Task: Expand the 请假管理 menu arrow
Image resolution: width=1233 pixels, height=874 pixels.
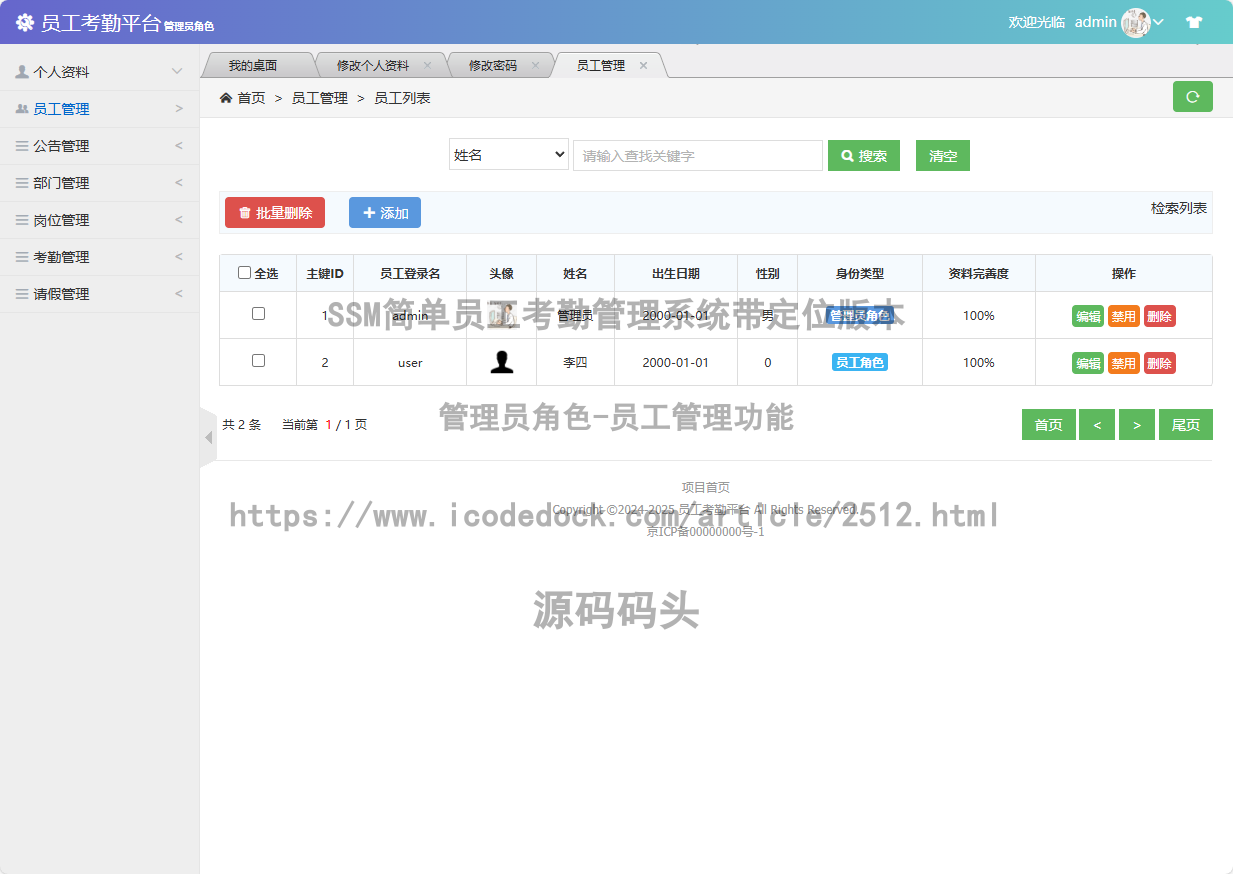Action: 179,294
